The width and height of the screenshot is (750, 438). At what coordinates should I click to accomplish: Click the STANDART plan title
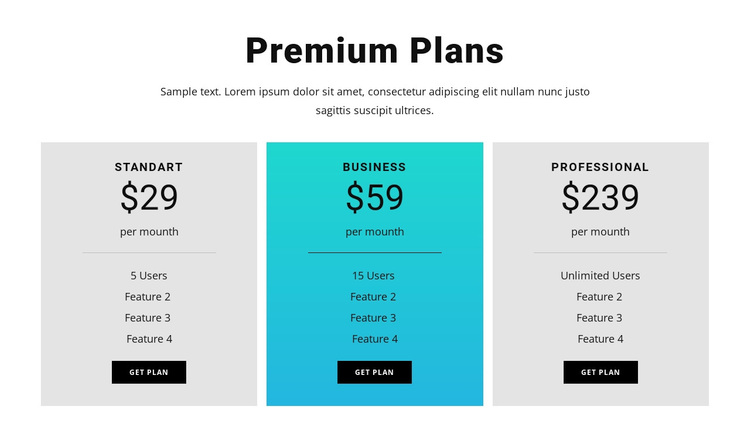pyautogui.click(x=149, y=167)
